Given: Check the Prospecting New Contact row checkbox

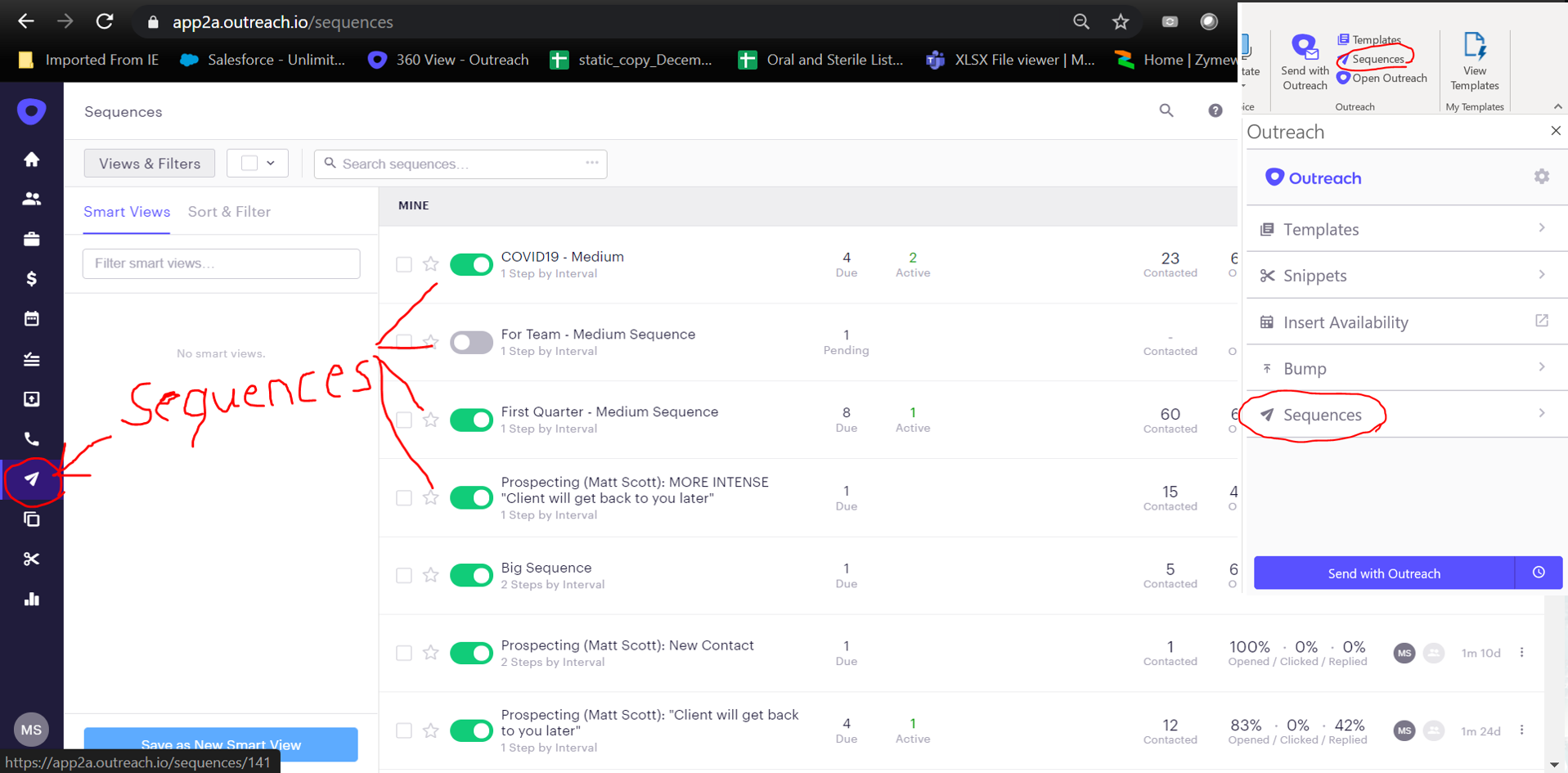Looking at the screenshot, I should coord(404,653).
